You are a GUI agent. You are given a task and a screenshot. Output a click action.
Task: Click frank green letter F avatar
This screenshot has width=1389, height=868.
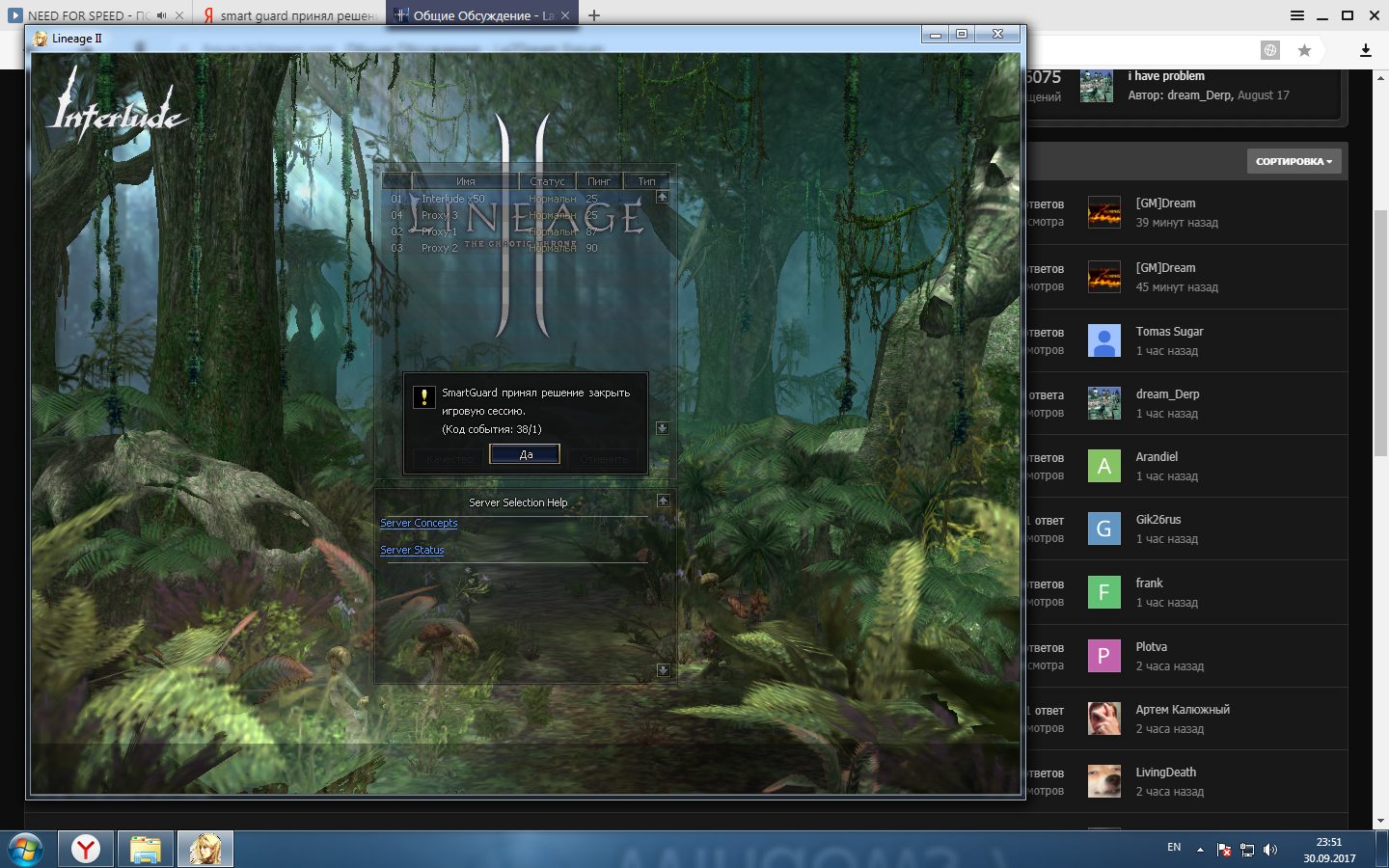[1104, 592]
